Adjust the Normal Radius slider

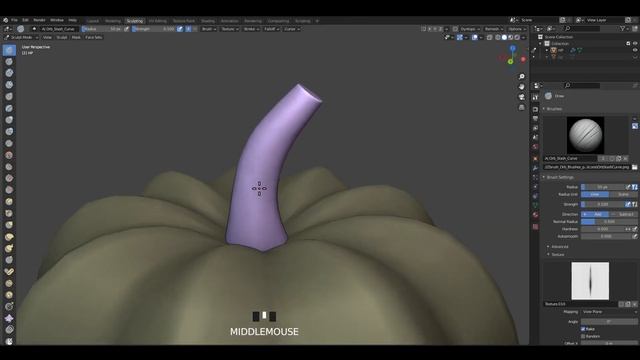609,222
